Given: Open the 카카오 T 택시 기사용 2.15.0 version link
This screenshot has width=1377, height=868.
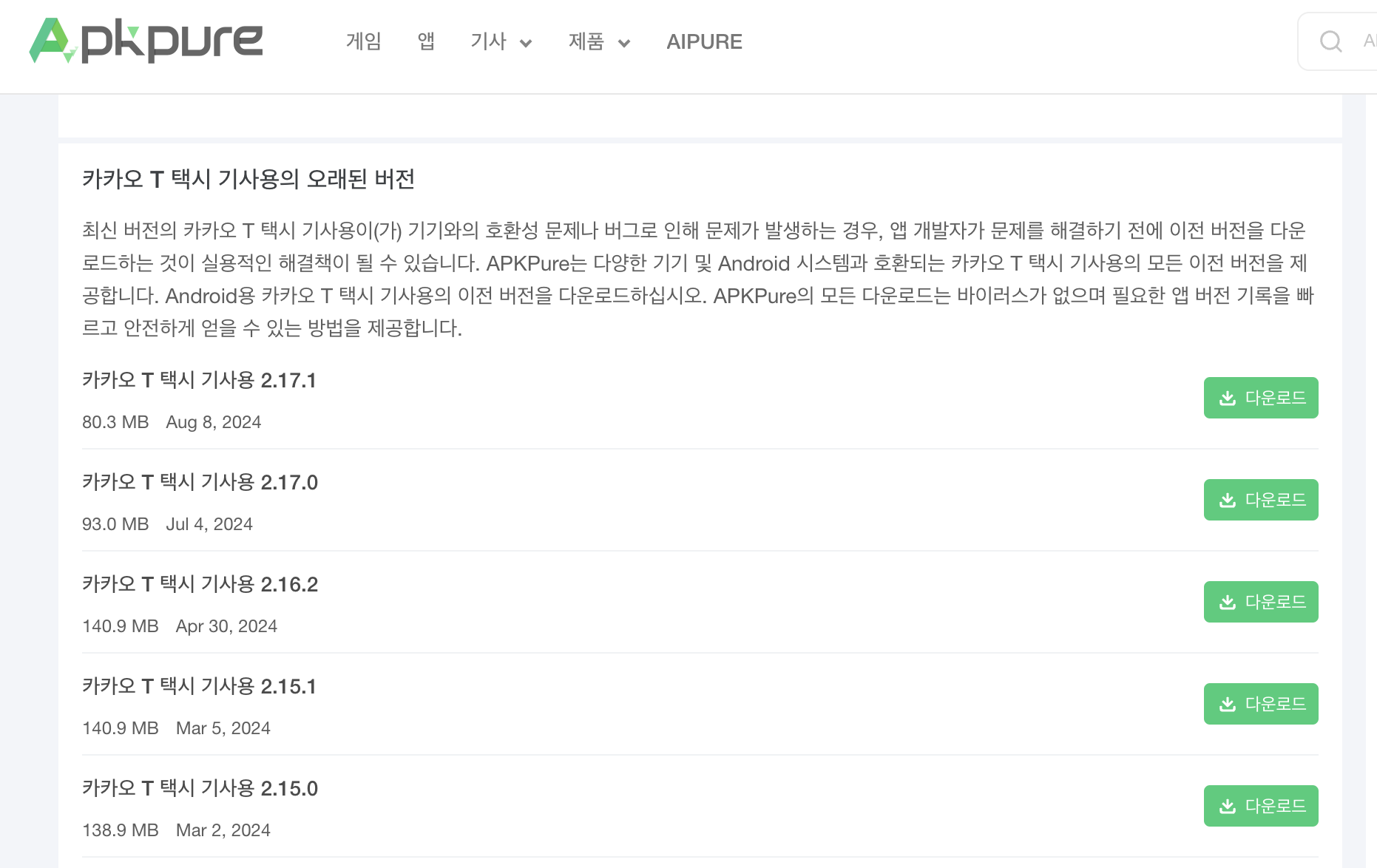Looking at the screenshot, I should (x=200, y=788).
